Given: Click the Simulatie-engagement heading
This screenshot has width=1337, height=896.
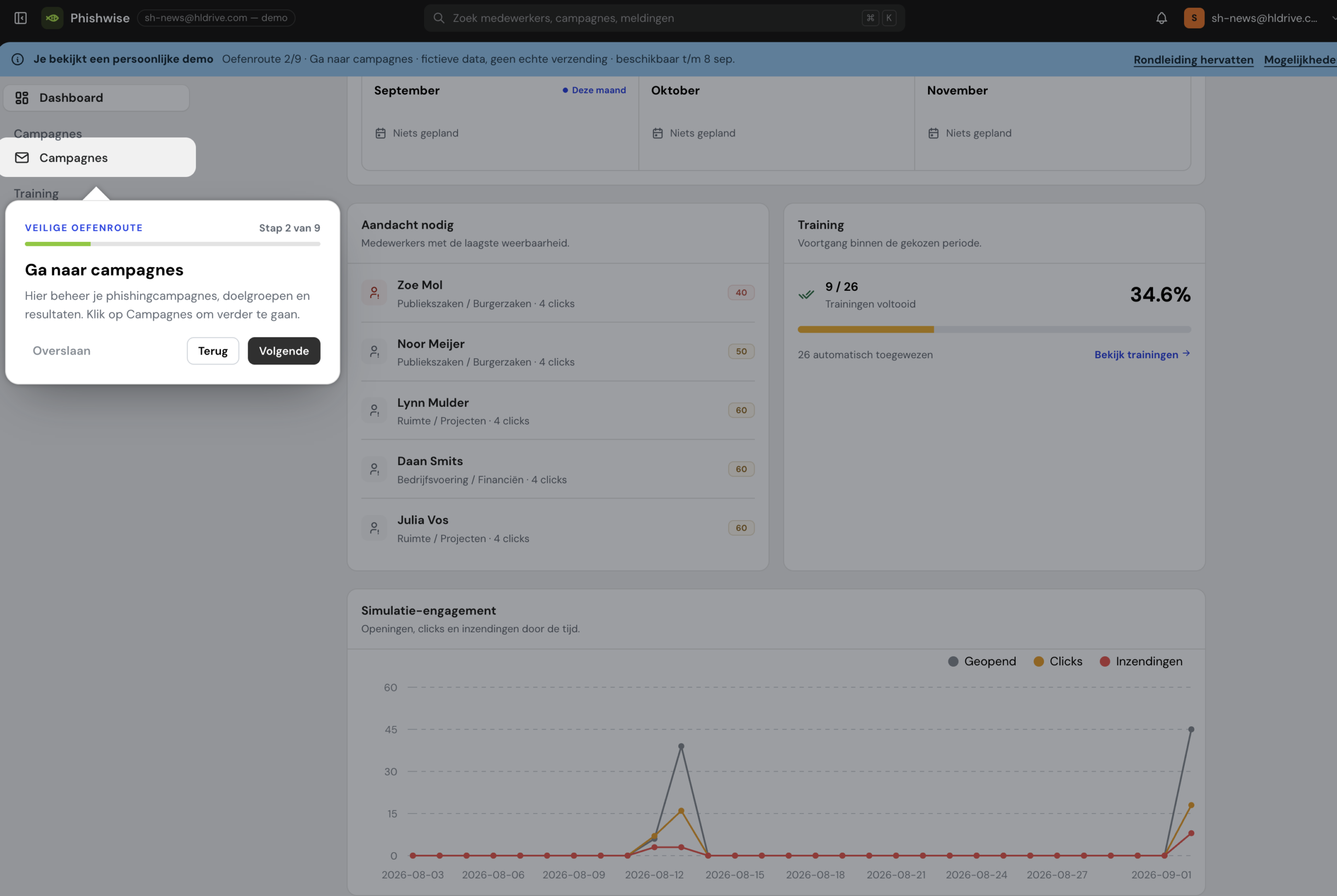Looking at the screenshot, I should (428, 611).
